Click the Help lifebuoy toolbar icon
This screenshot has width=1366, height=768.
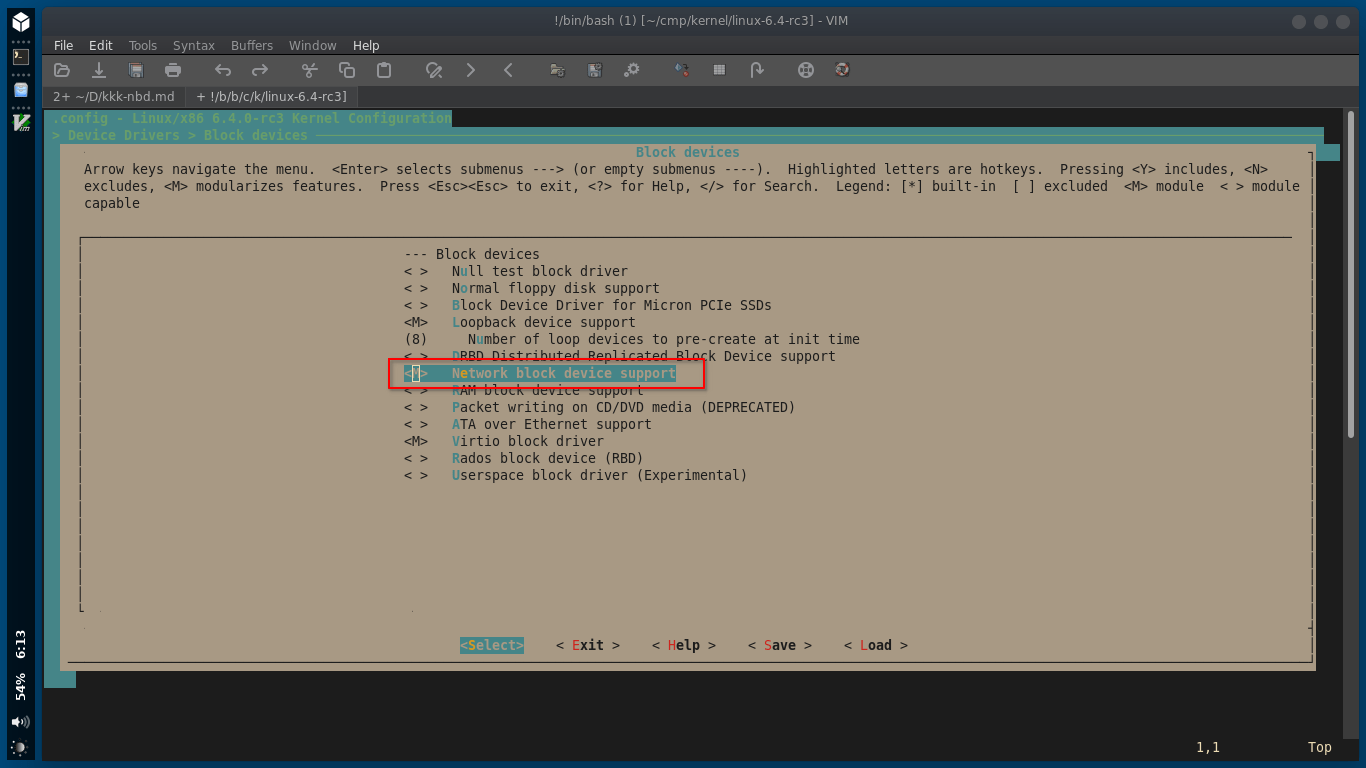(806, 70)
